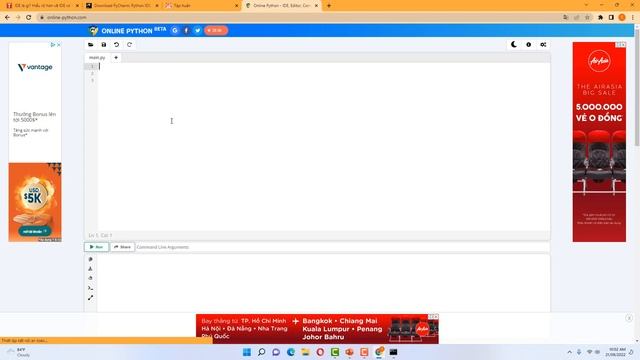The width and height of the screenshot is (640, 360).
Task: Bookmark this page with star icon
Action: click(587, 18)
